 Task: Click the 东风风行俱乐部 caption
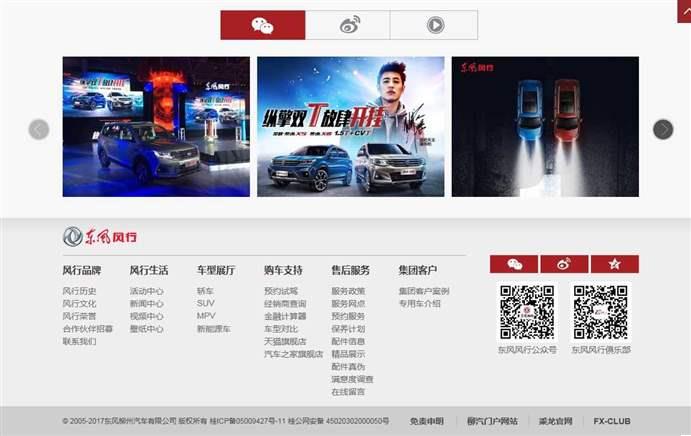pyautogui.click(x=601, y=350)
